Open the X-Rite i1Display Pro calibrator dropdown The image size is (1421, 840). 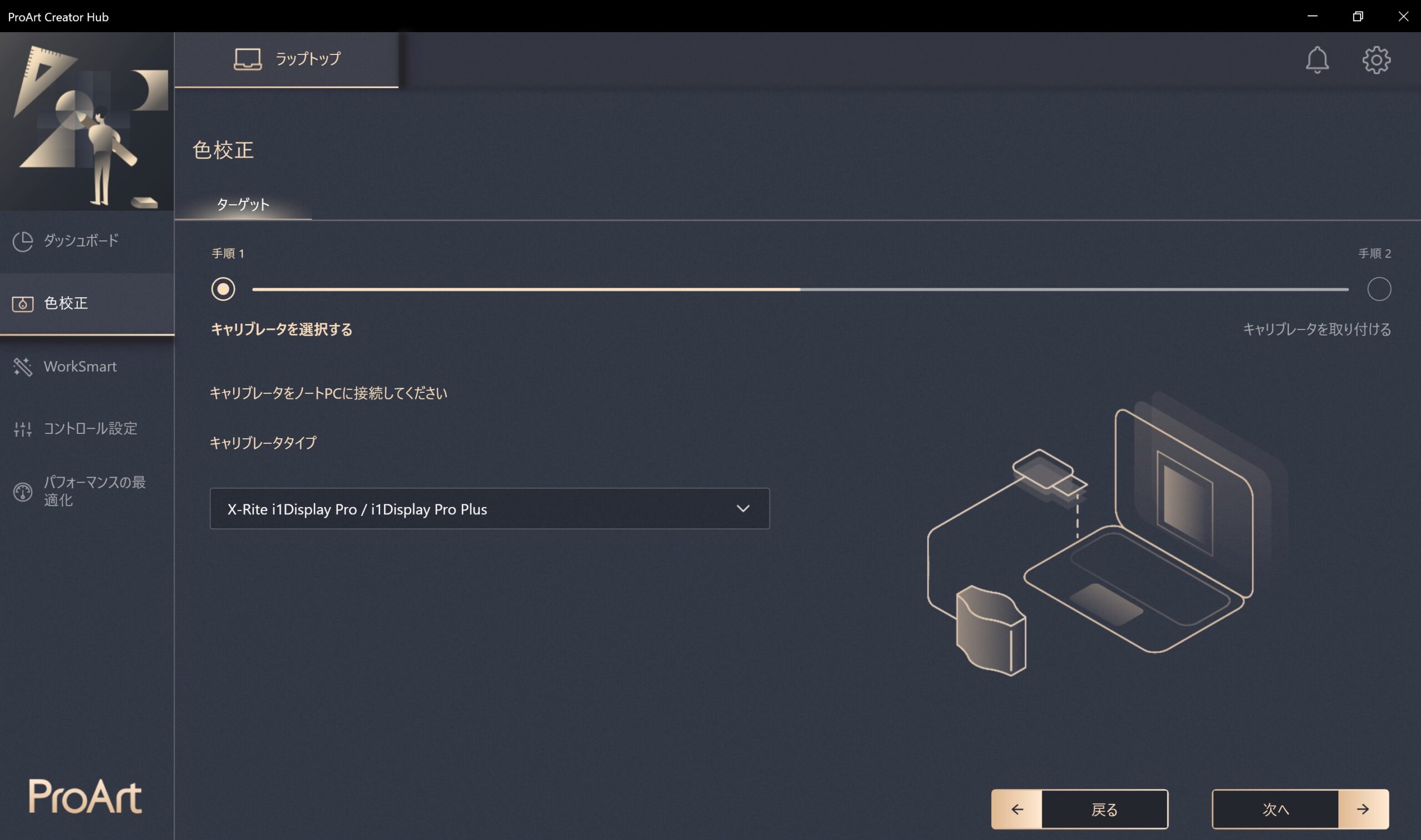click(490, 509)
